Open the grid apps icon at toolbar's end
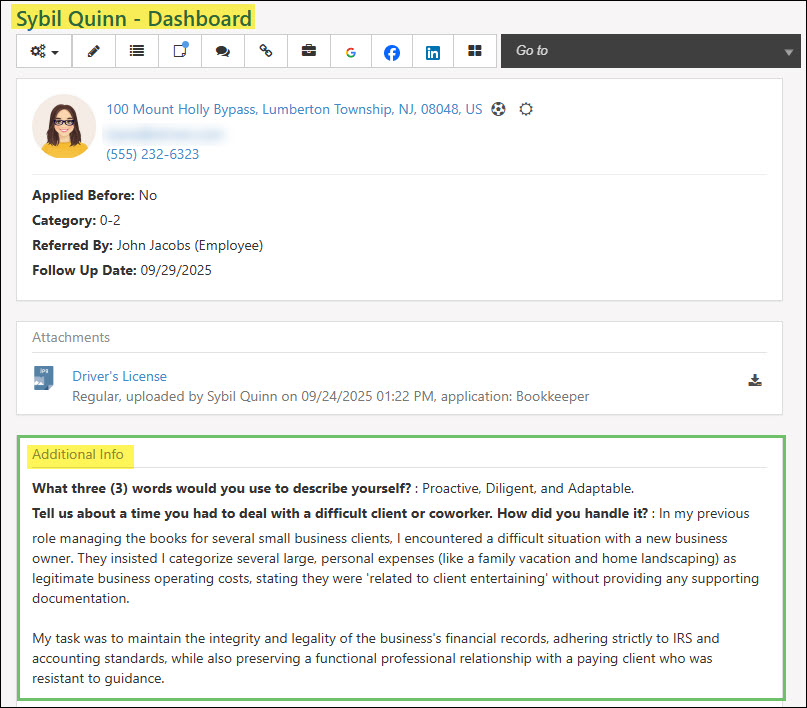Viewport: 807px width, 708px height. (x=474, y=50)
